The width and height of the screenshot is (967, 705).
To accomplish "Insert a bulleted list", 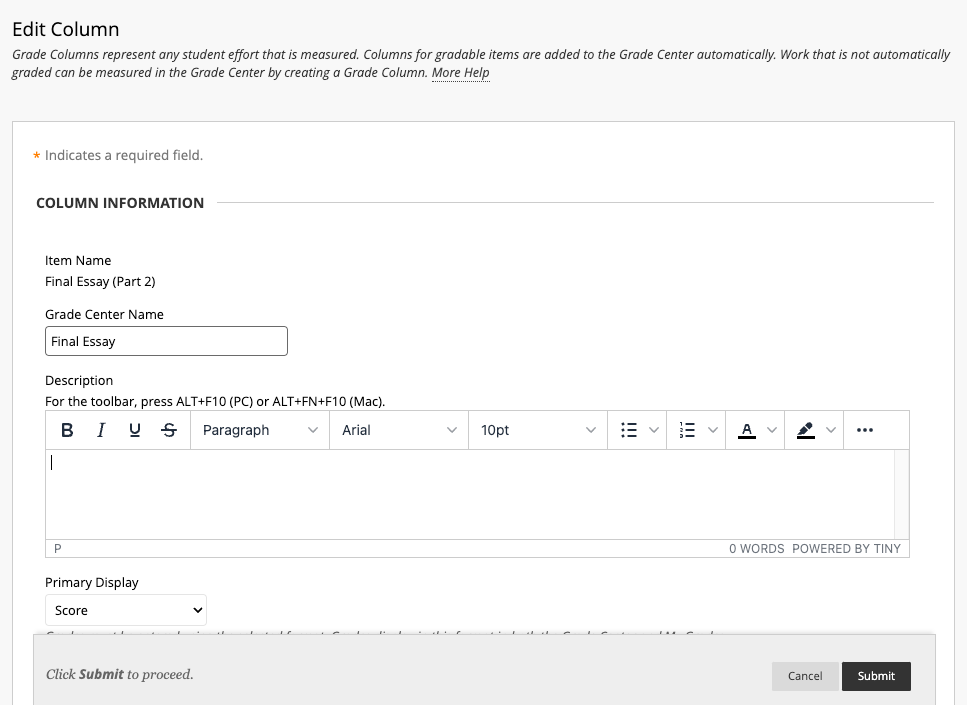I will coord(628,430).
